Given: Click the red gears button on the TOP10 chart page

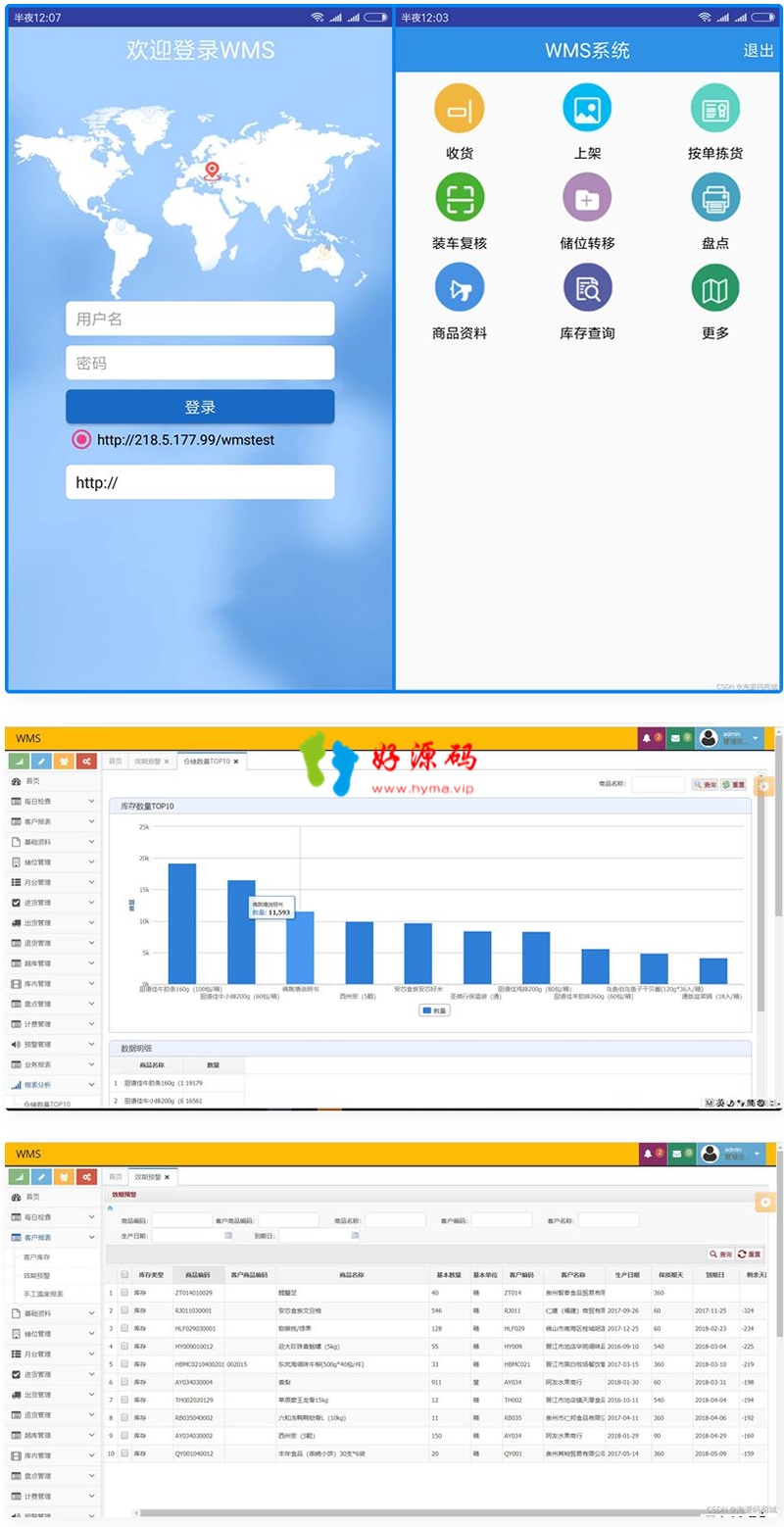Looking at the screenshot, I should pyautogui.click(x=86, y=761).
